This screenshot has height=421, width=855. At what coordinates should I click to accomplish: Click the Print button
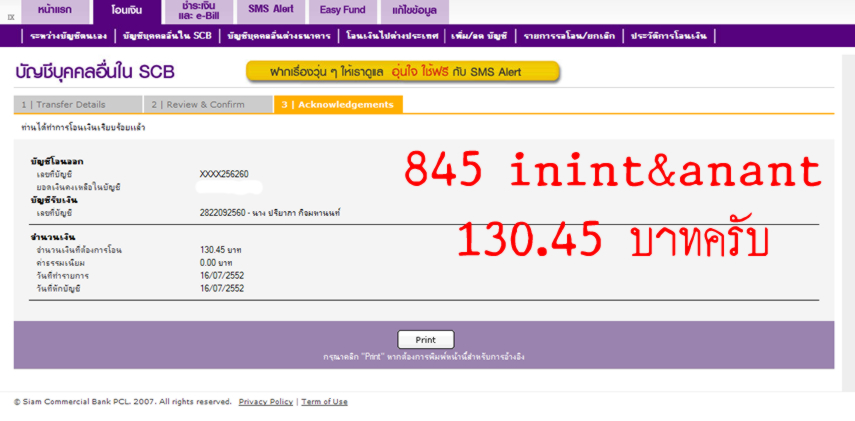point(425,340)
